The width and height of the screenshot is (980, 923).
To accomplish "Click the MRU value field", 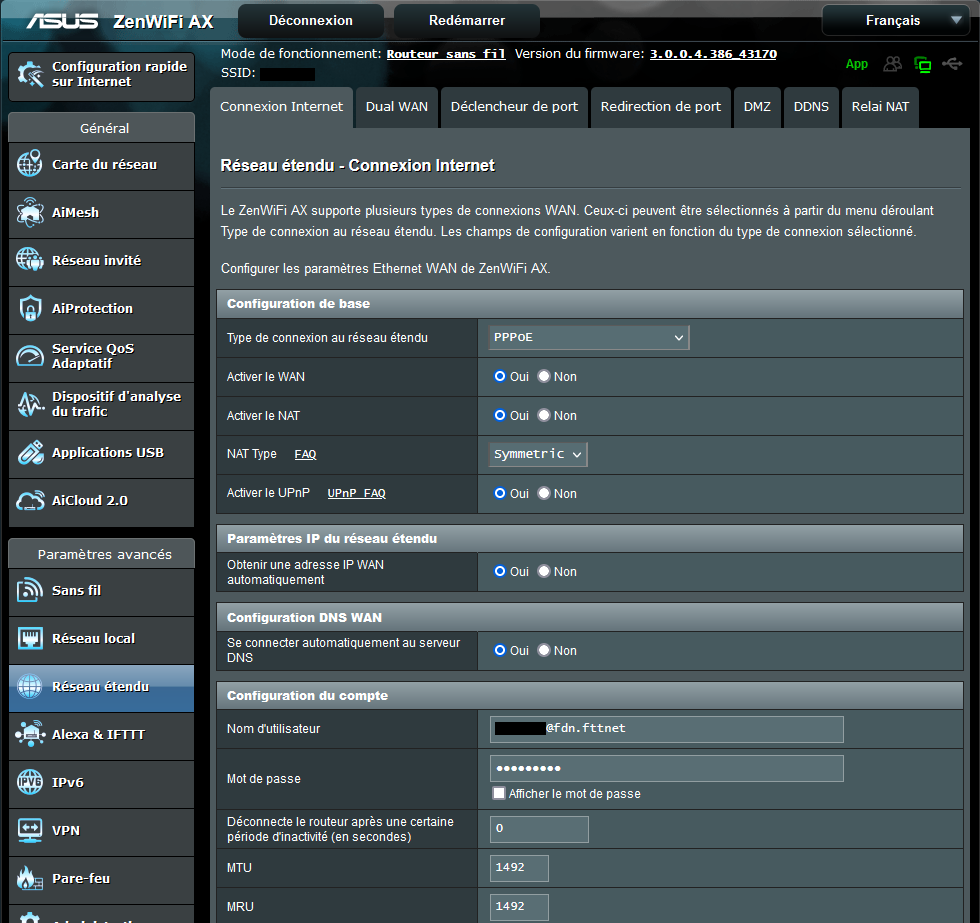I will (x=519, y=907).
